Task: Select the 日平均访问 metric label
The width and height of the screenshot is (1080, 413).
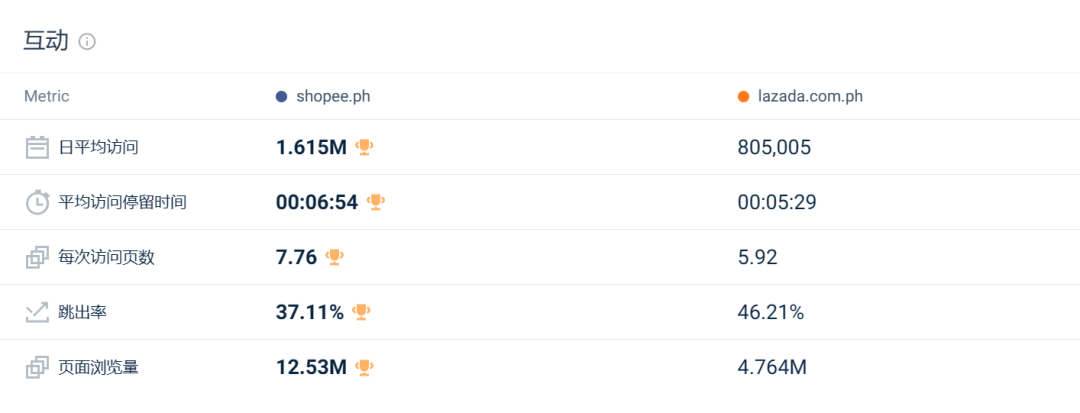Action: 98,147
